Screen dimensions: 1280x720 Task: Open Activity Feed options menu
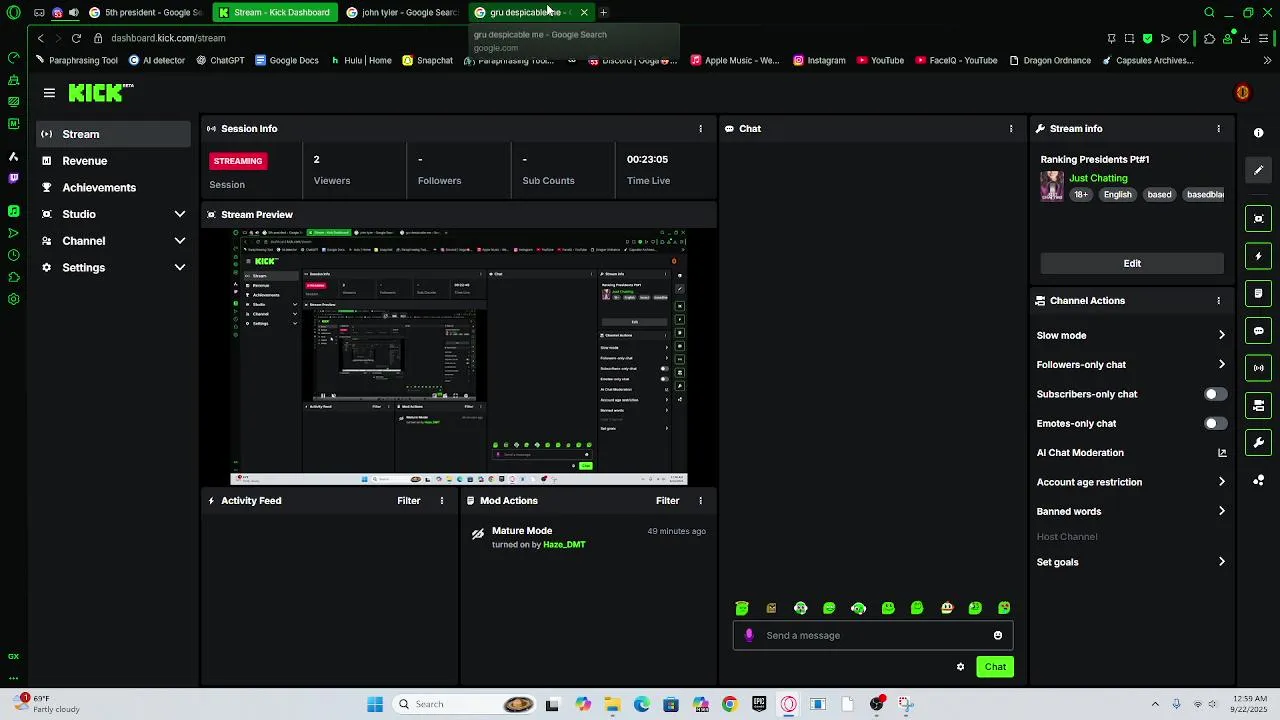pyautogui.click(x=442, y=501)
